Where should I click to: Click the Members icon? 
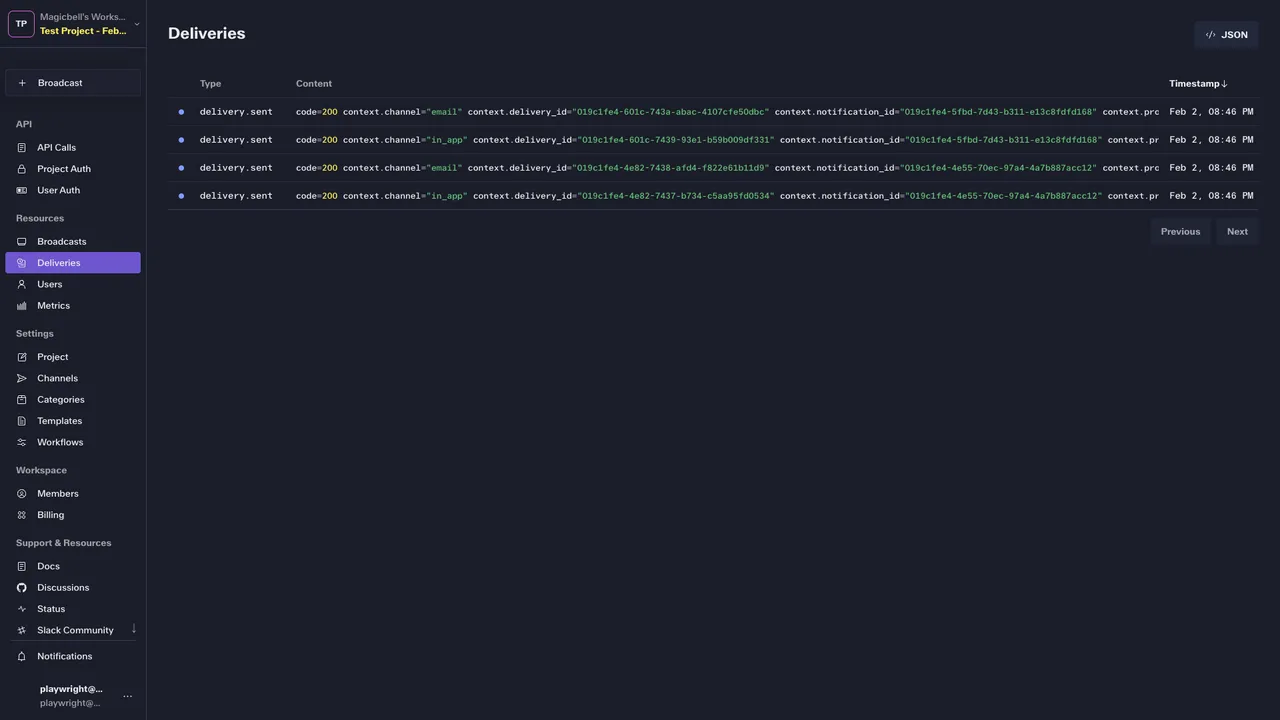click(22, 494)
